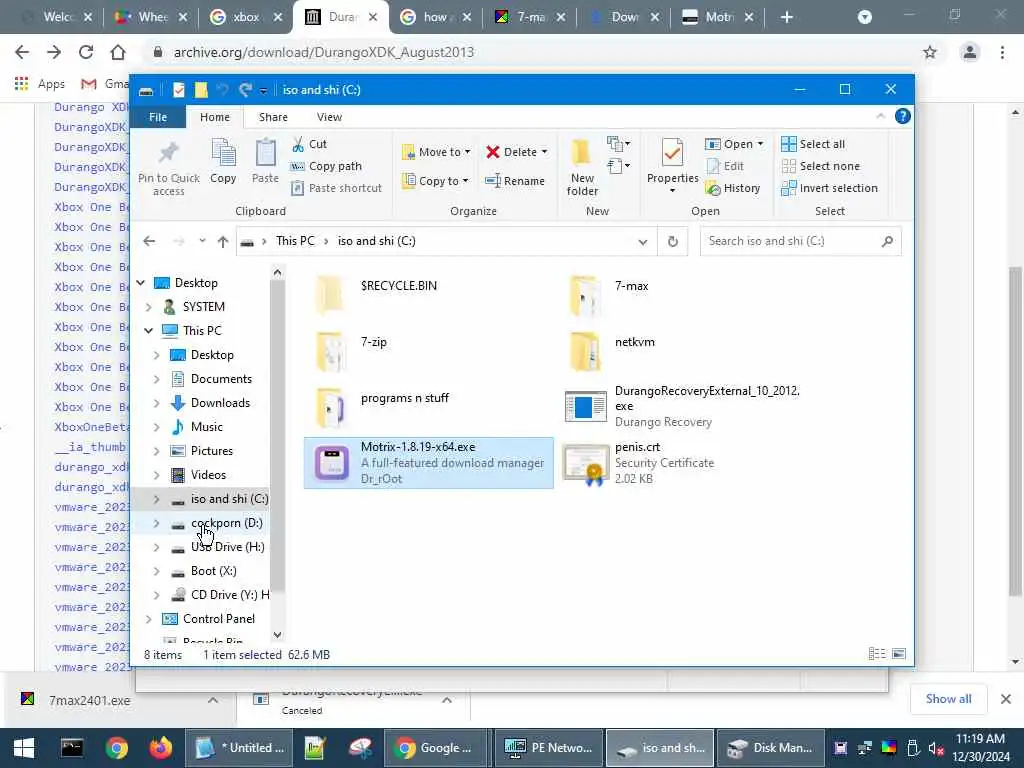
Task: Expand cockporn (D:) drive node
Action: 157,524
